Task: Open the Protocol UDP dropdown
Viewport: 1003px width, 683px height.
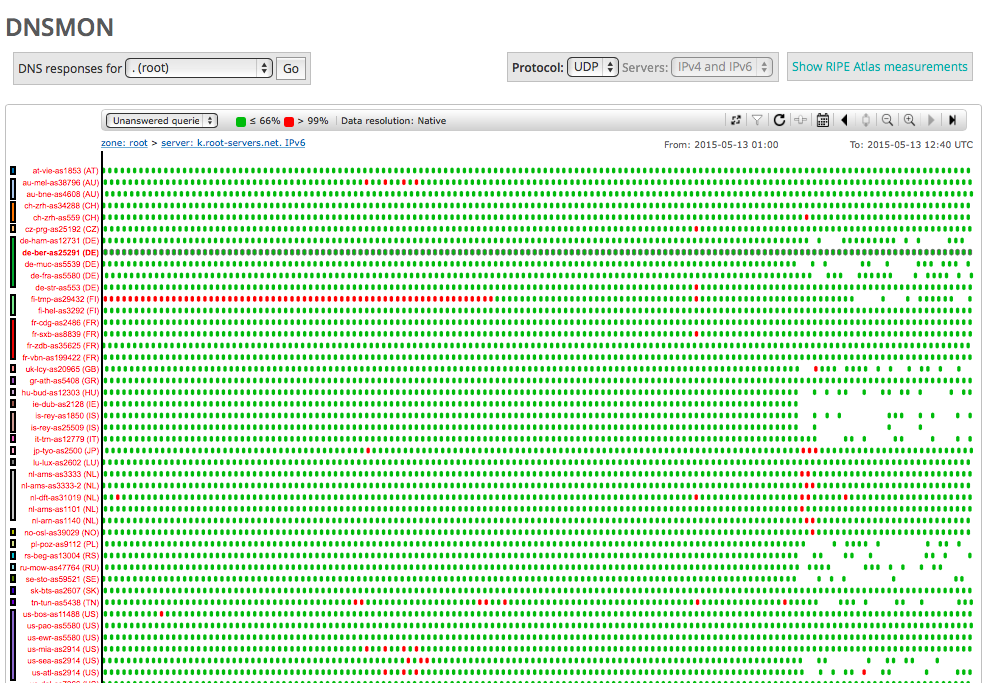Action: (591, 67)
